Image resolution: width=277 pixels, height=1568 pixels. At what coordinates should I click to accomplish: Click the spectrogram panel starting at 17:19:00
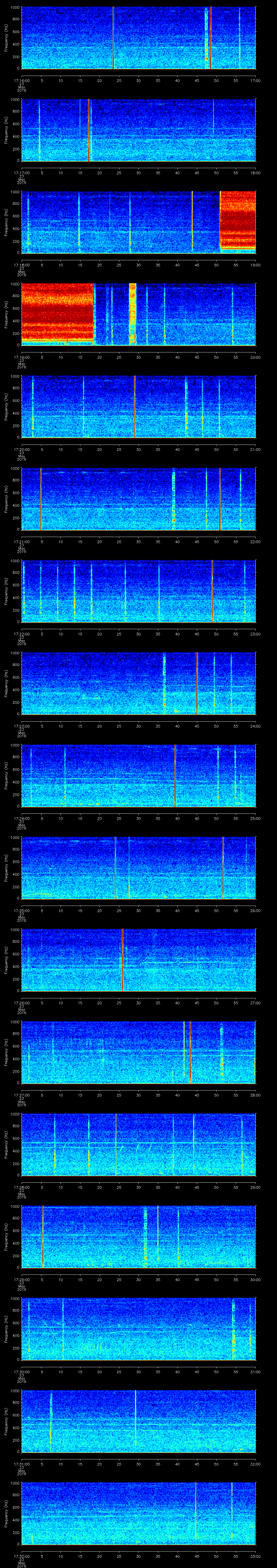[x=139, y=315]
